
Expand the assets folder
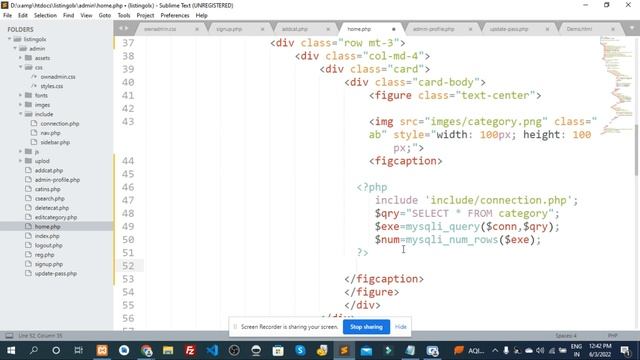click(20, 58)
